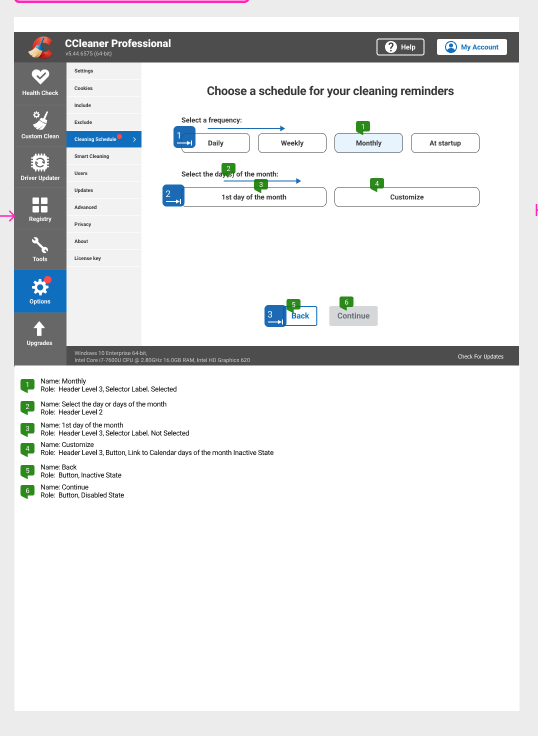Click annotation text 'Name: Customize'
The image size is (538, 736).
67,445
